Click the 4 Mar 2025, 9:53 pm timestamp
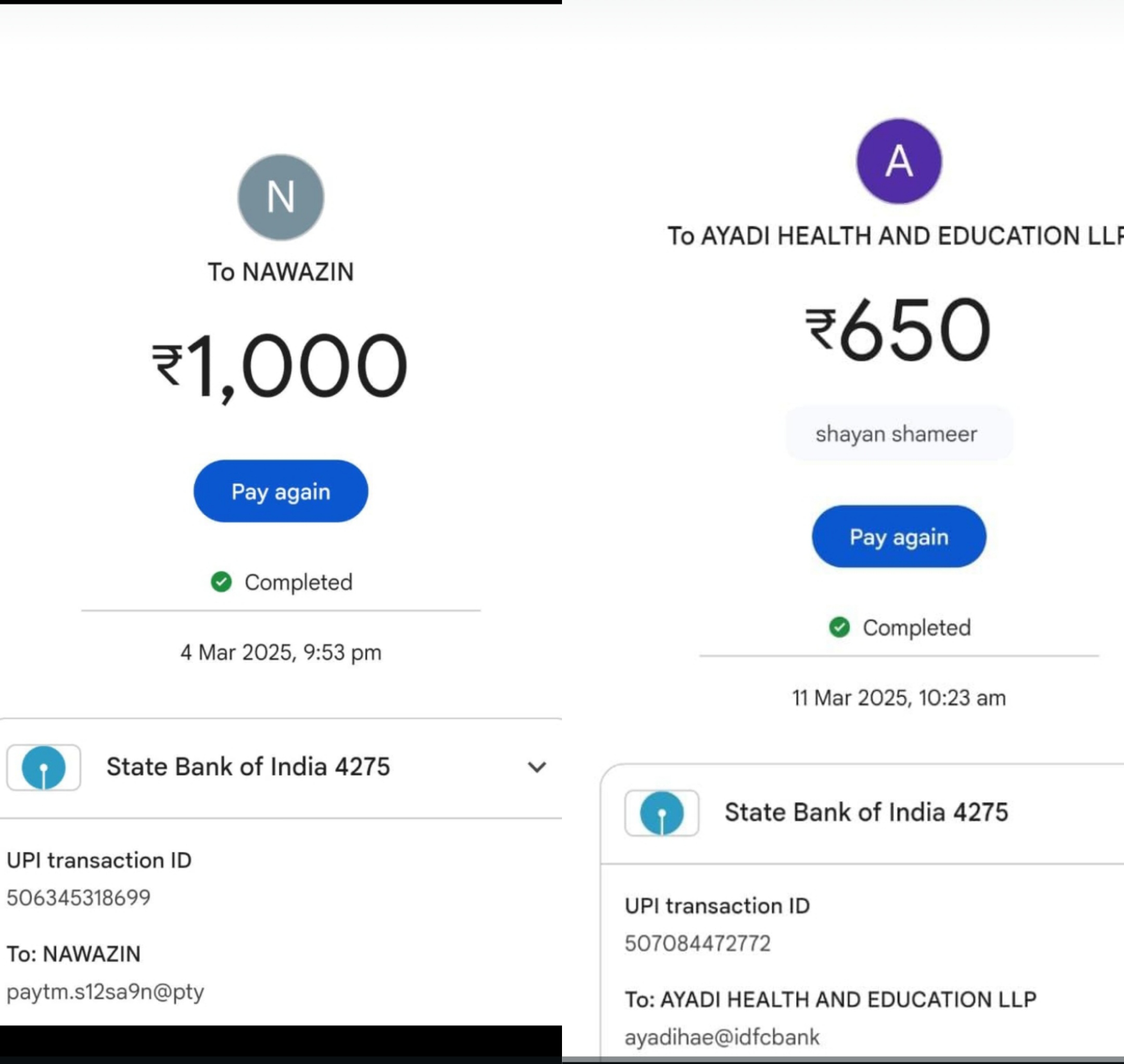This screenshot has height=1064, width=1124. 280,652
